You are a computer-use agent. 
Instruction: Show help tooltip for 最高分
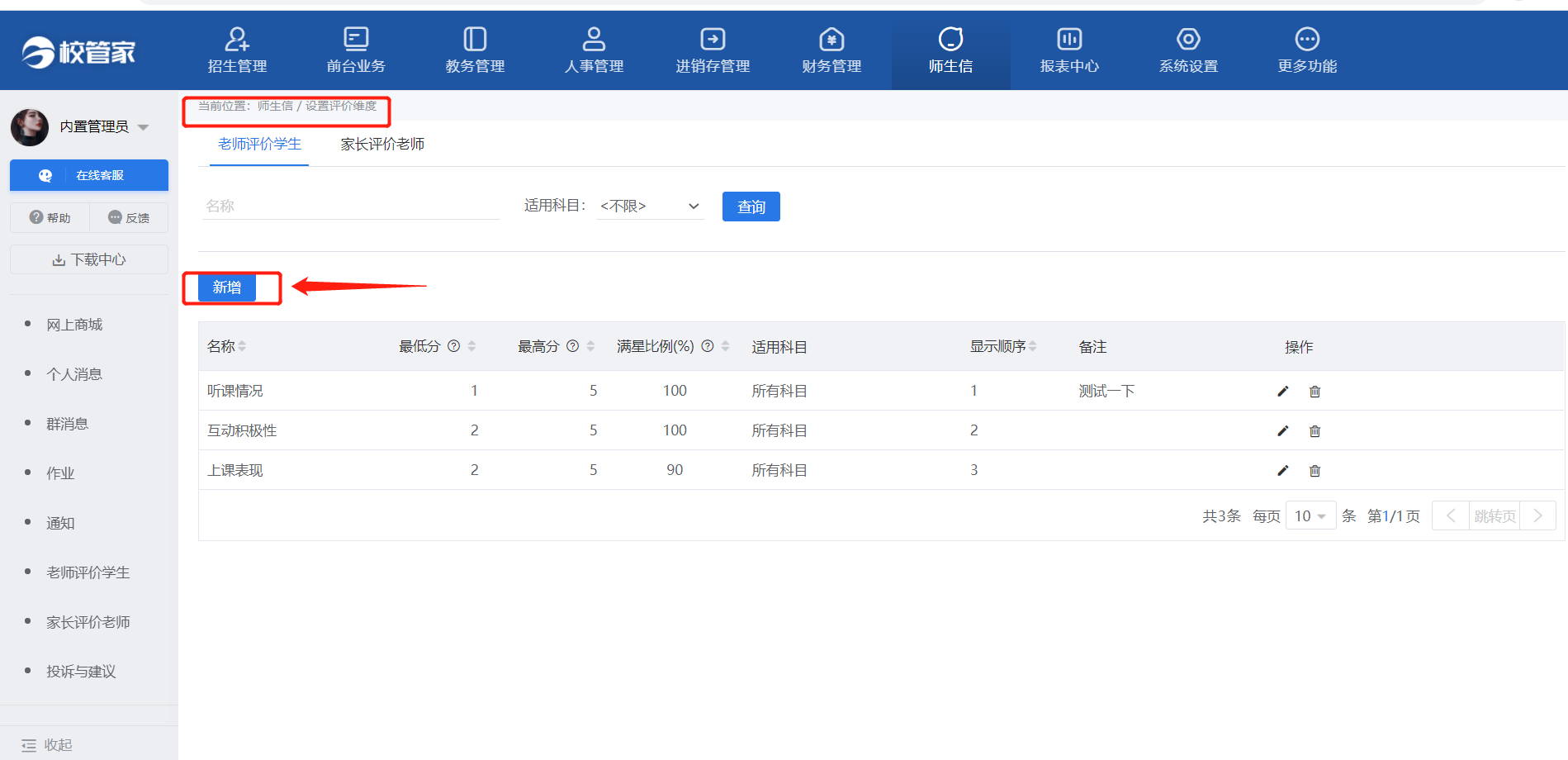point(572,346)
